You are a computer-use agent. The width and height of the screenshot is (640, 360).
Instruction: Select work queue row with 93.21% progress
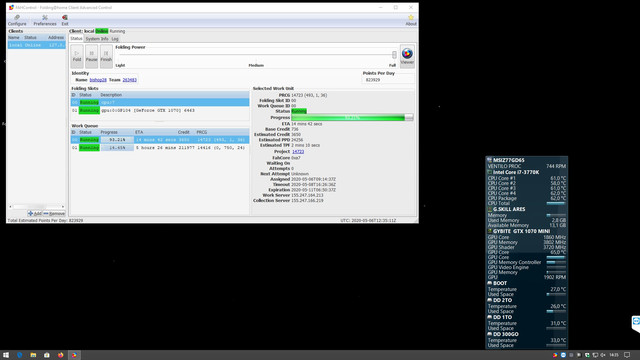[x=160, y=140]
